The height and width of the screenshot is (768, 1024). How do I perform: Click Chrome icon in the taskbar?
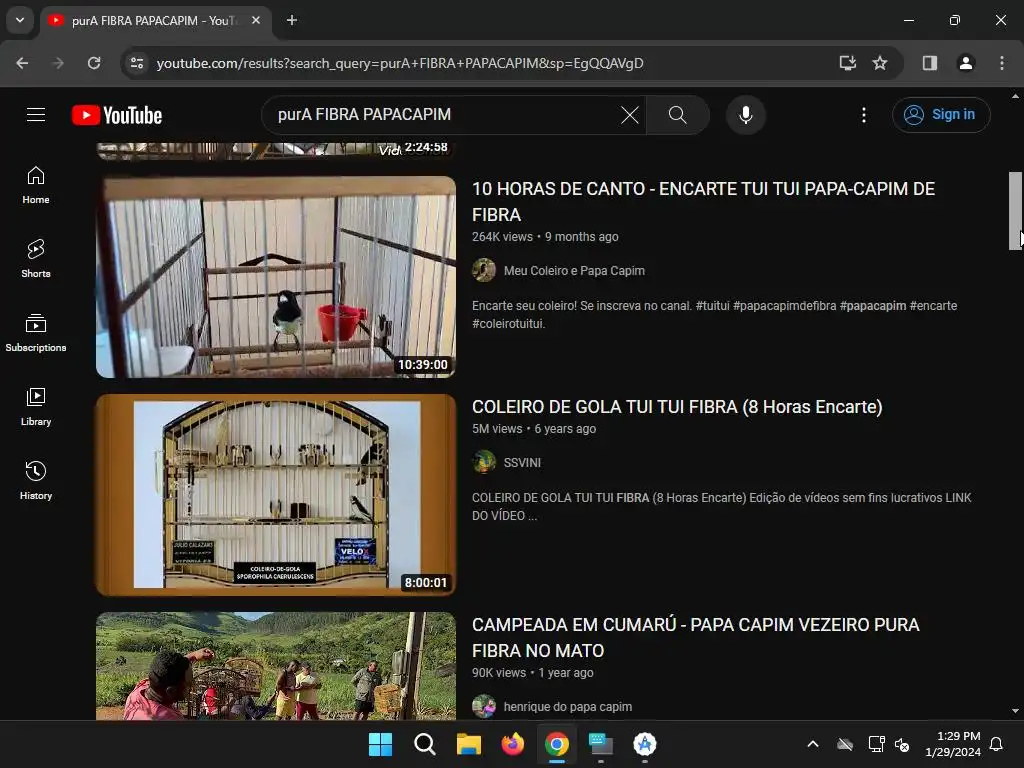pos(556,744)
